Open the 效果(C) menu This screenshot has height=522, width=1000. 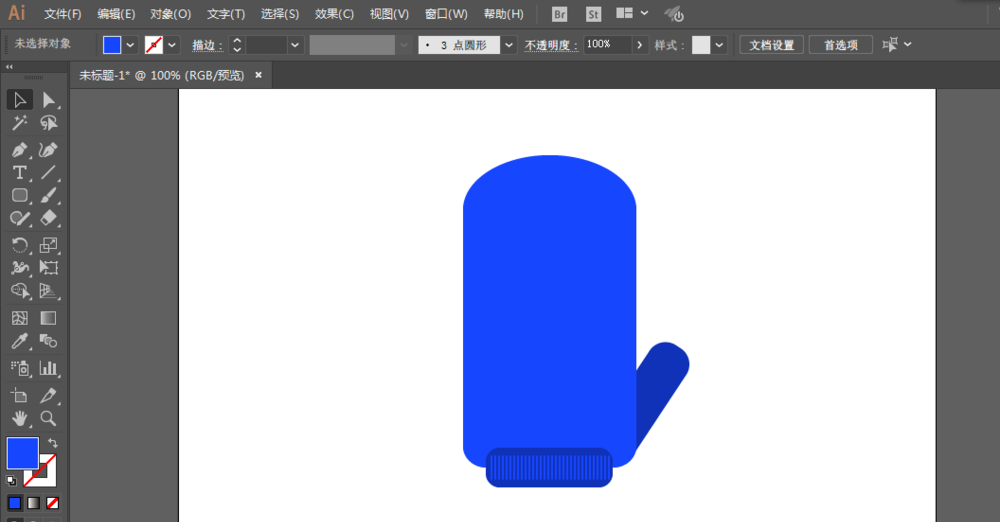pos(334,14)
